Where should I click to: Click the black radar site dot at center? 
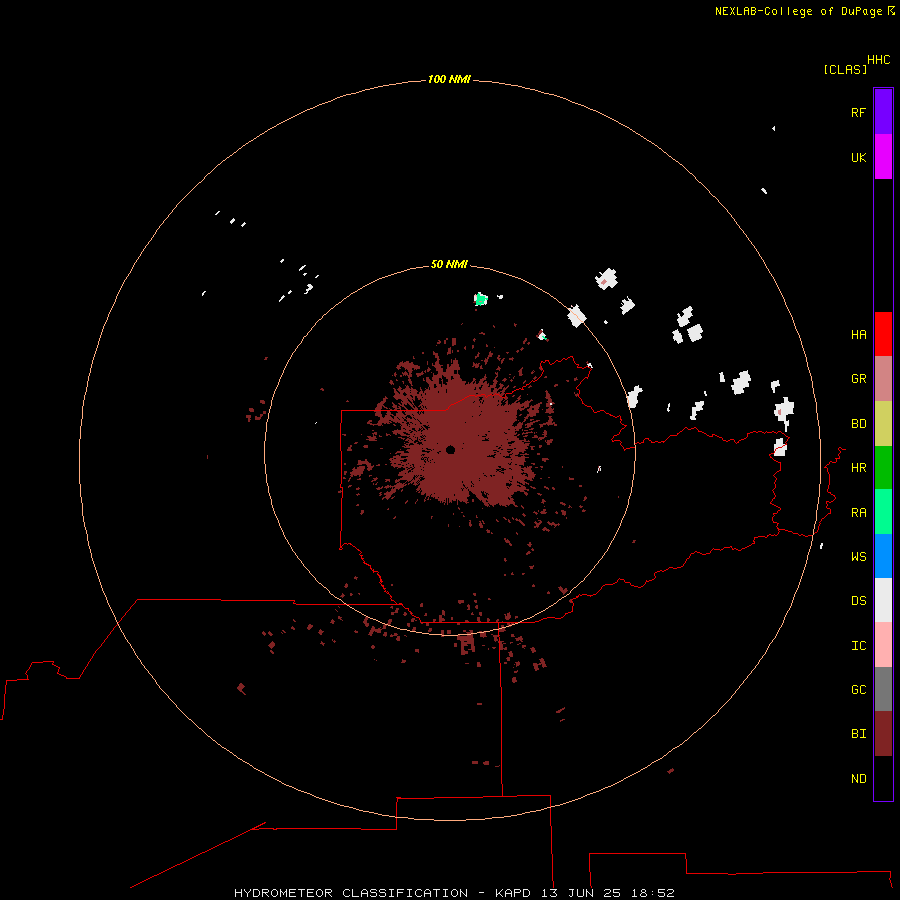tap(451, 449)
